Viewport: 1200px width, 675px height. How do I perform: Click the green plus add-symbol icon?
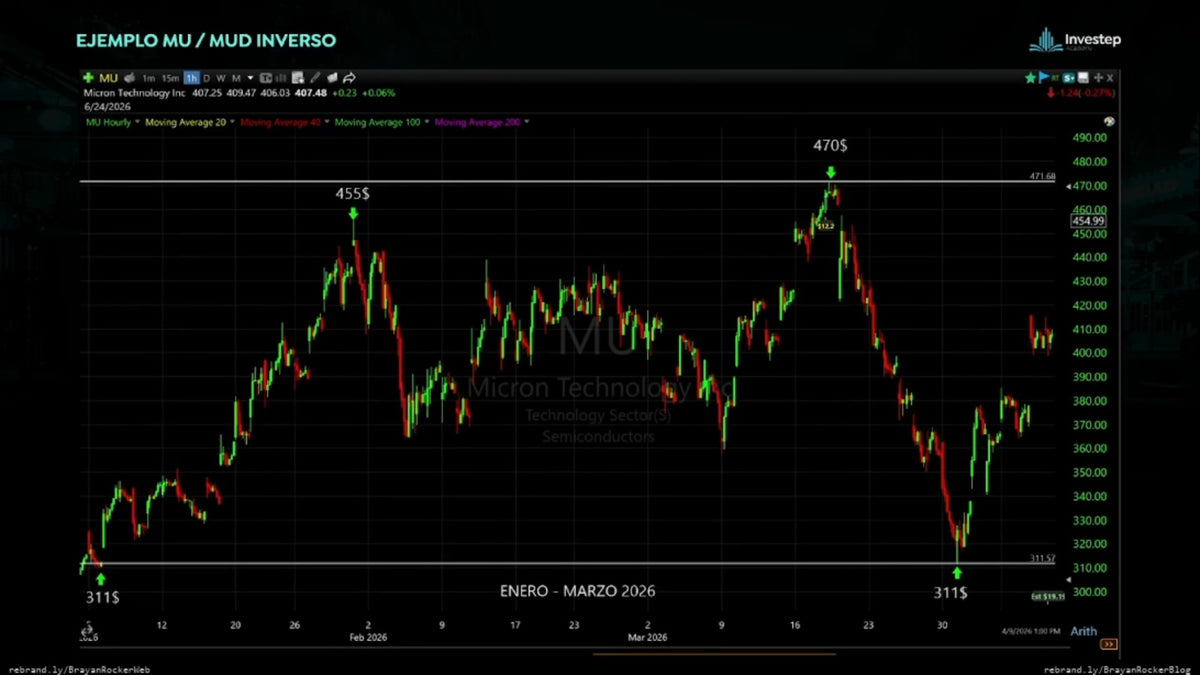point(88,78)
